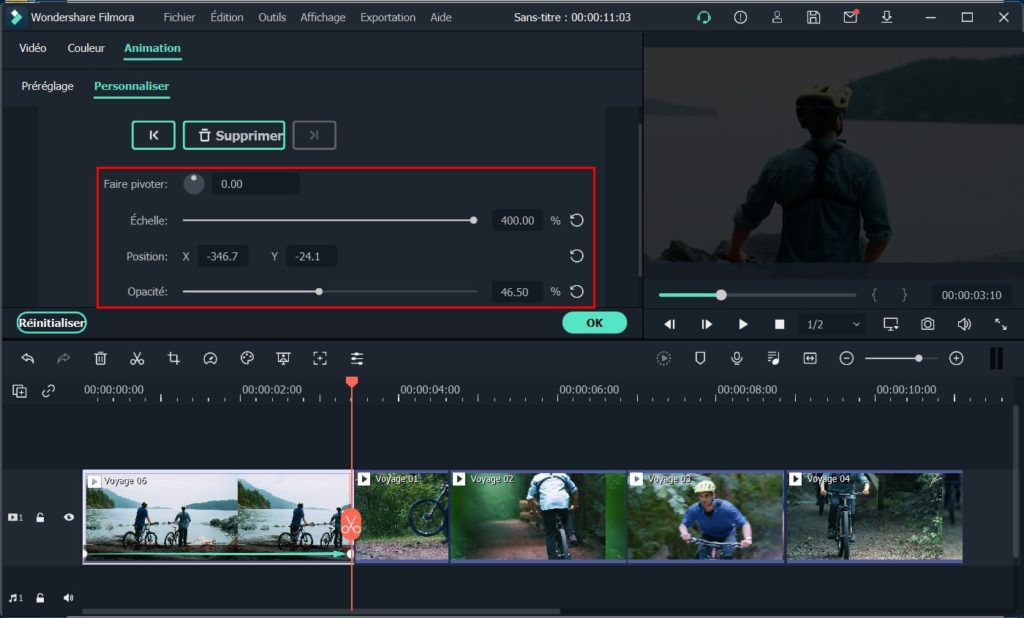
Task: Take a snapshot with the camera icon
Action: coord(927,324)
